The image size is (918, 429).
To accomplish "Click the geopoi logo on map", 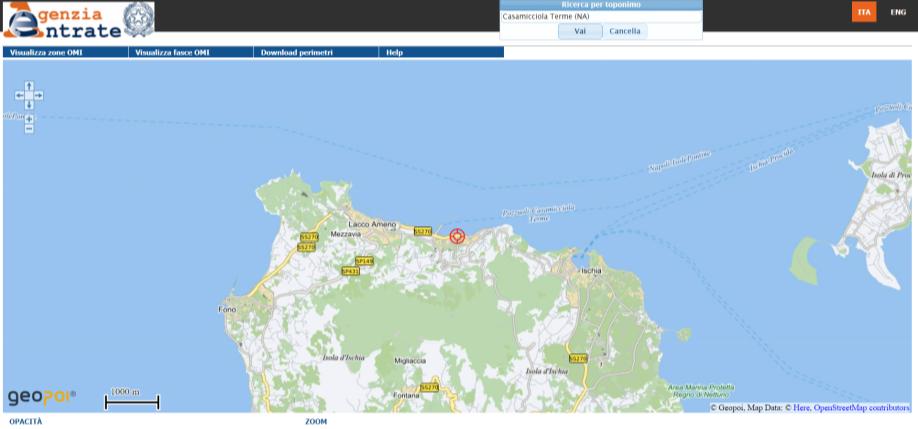I will pos(41,397).
